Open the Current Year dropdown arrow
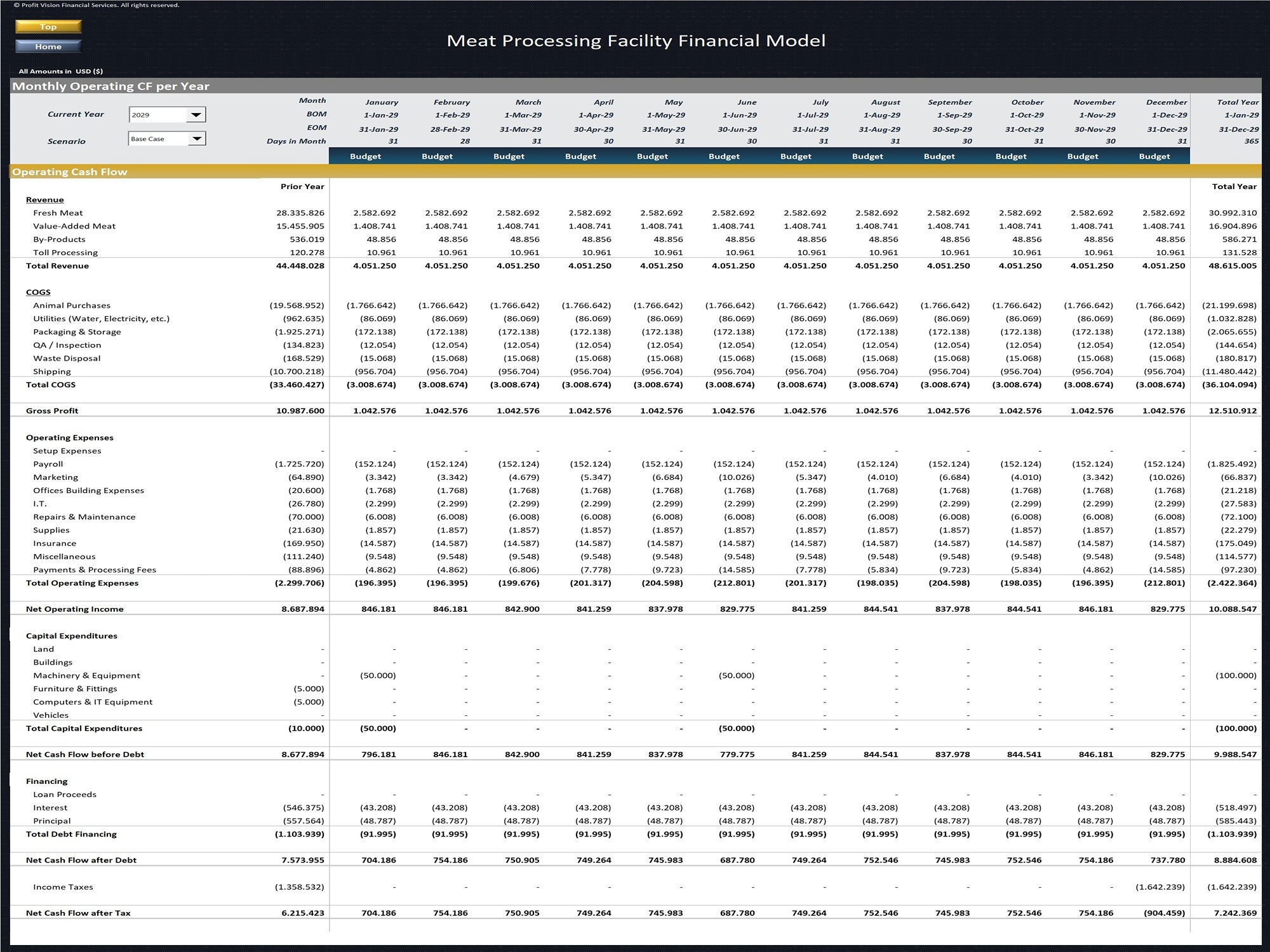 pos(196,115)
